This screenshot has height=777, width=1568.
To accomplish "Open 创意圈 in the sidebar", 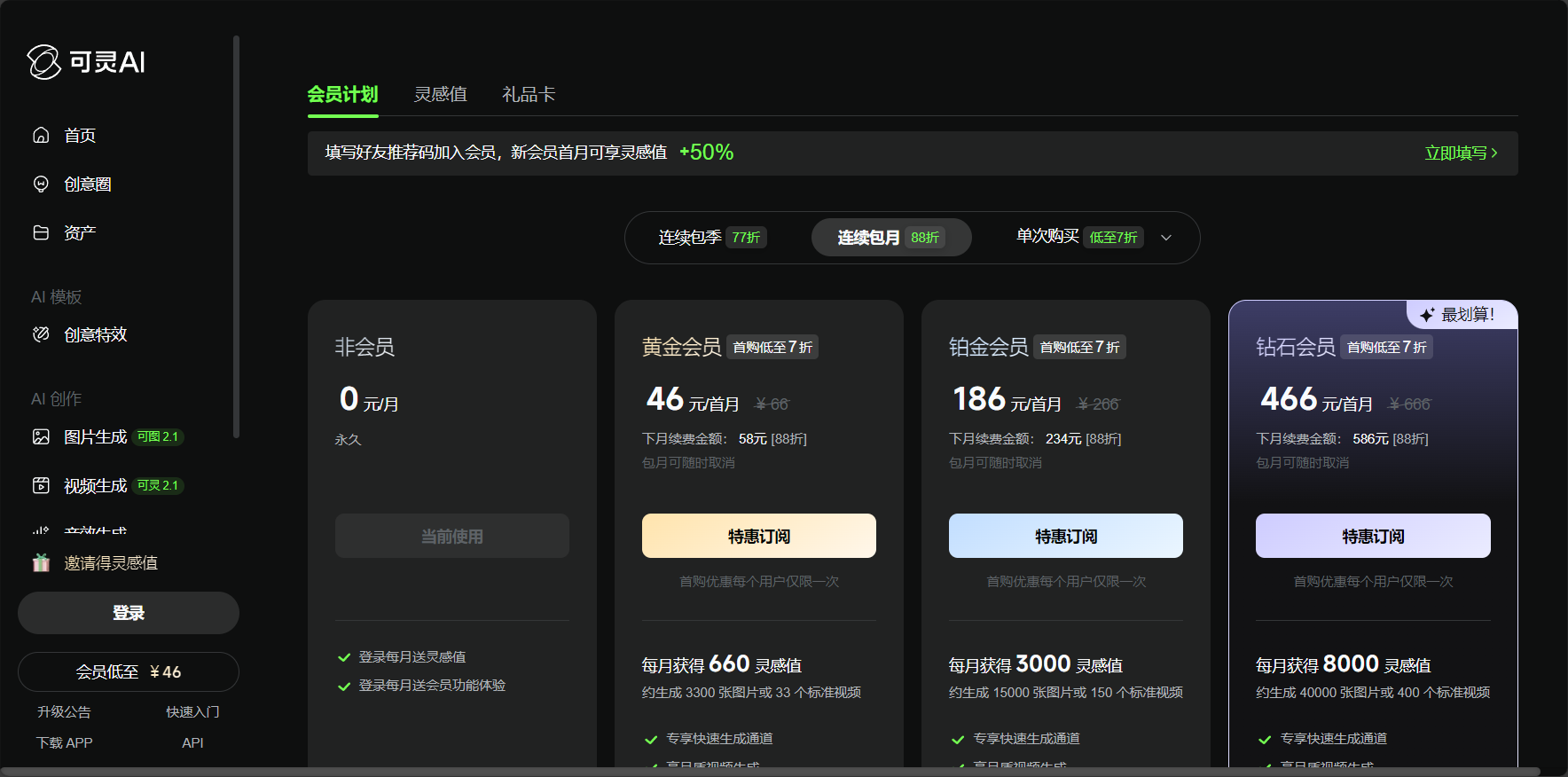I will (x=88, y=184).
